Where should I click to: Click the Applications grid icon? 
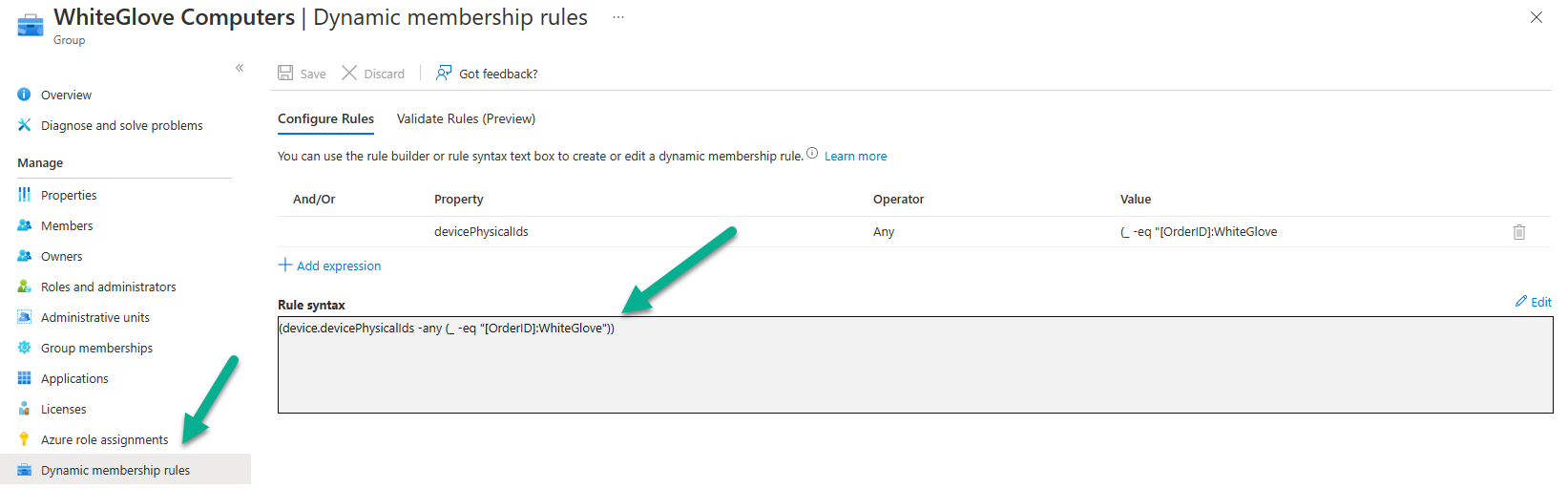tap(24, 378)
